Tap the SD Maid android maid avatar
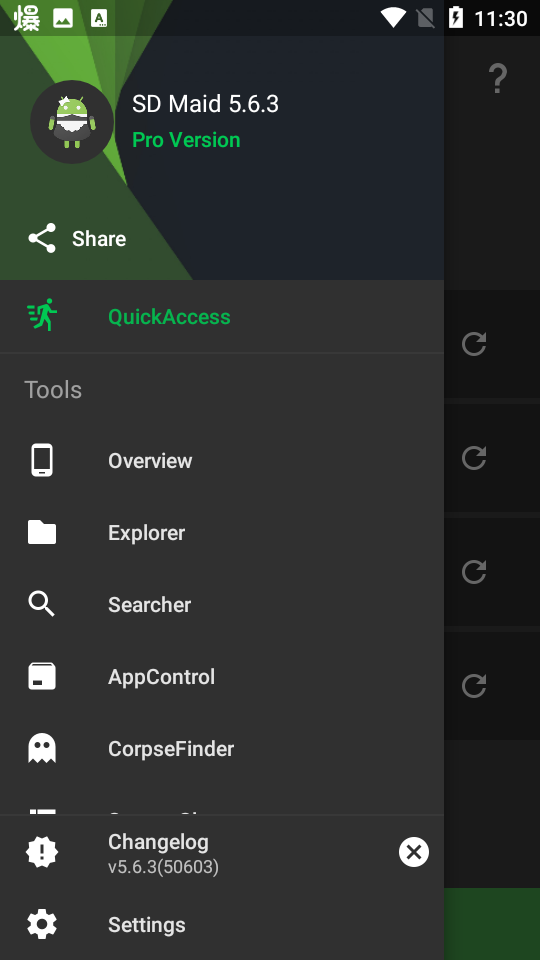Image resolution: width=540 pixels, height=960 pixels. [x=72, y=122]
